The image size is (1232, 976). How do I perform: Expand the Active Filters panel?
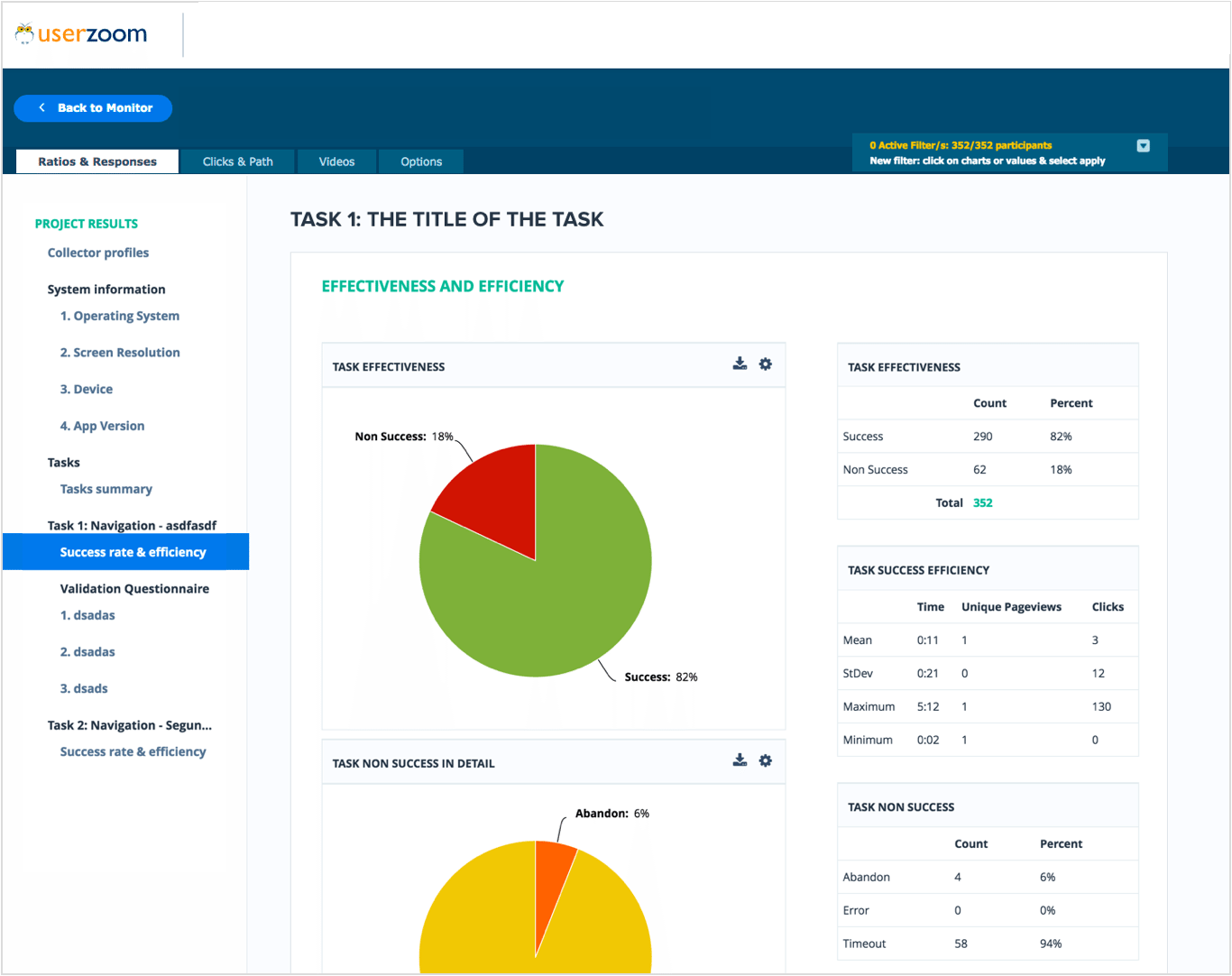click(1144, 145)
